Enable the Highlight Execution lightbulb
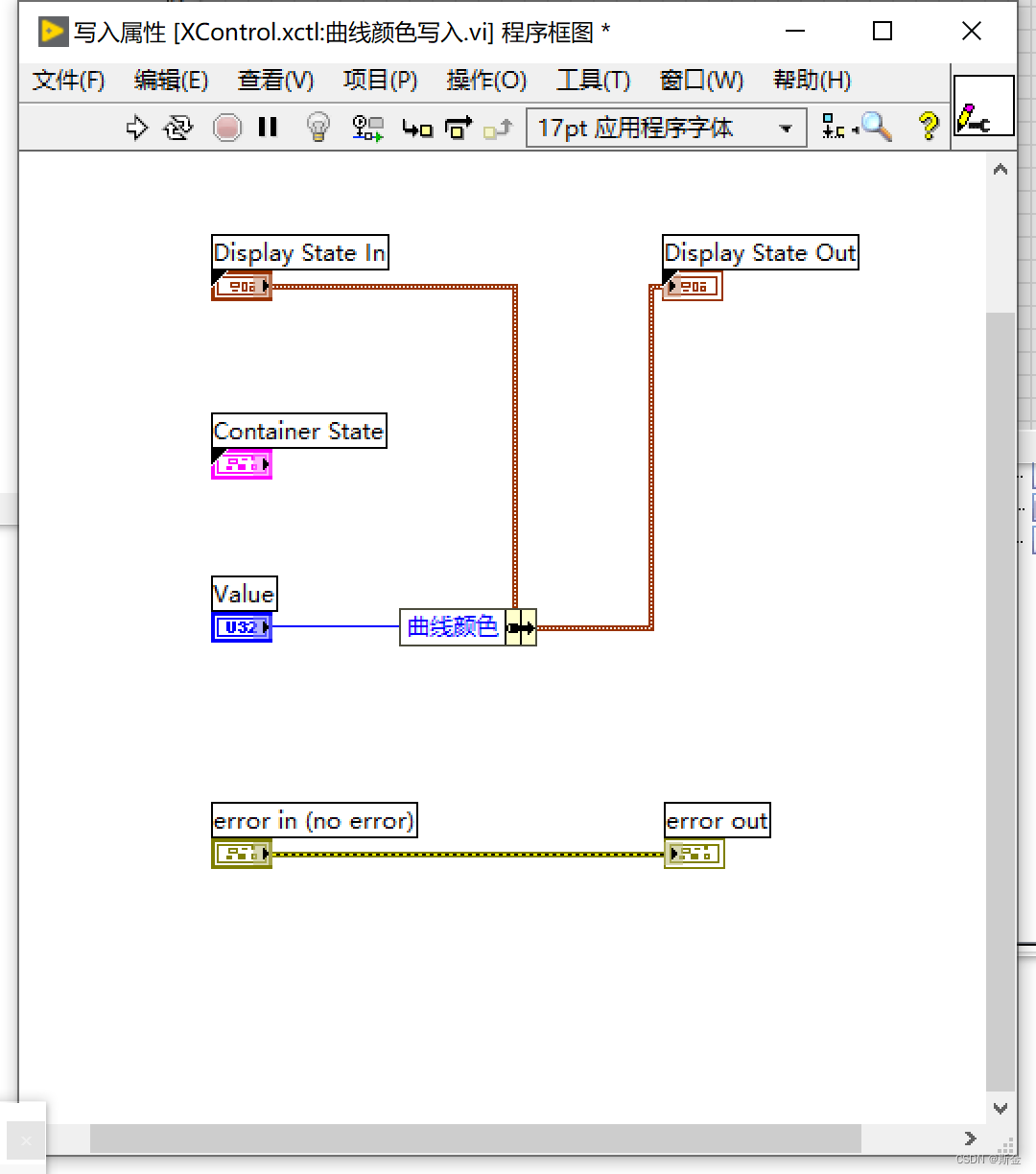Screen dimensions: 1036x1174 [318, 128]
